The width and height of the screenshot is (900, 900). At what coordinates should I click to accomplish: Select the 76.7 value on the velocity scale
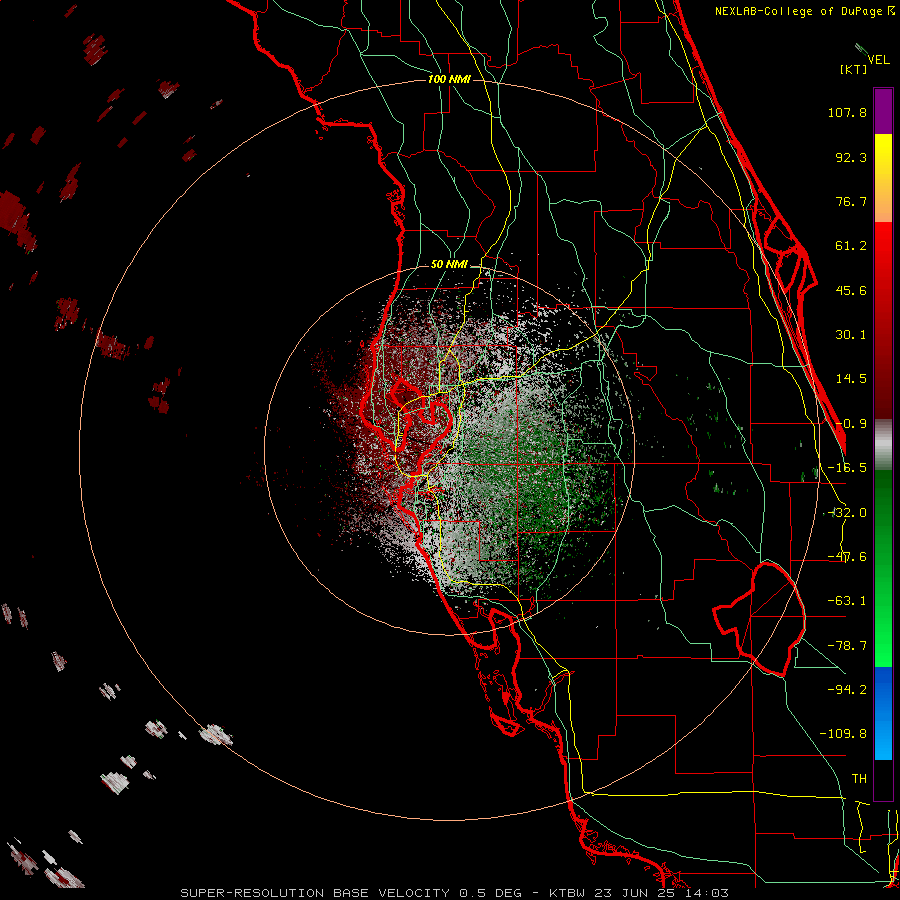(851, 201)
